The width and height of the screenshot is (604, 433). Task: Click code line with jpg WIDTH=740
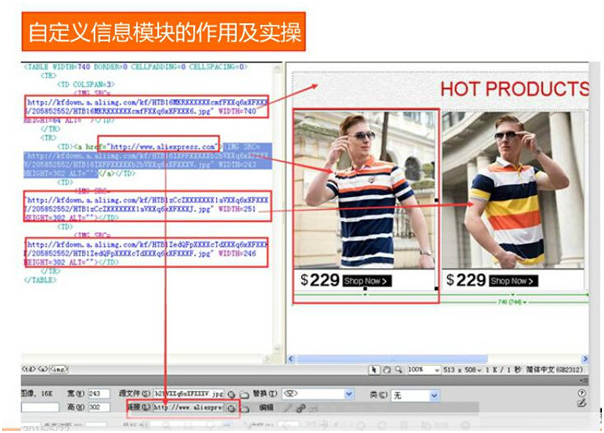(x=141, y=111)
